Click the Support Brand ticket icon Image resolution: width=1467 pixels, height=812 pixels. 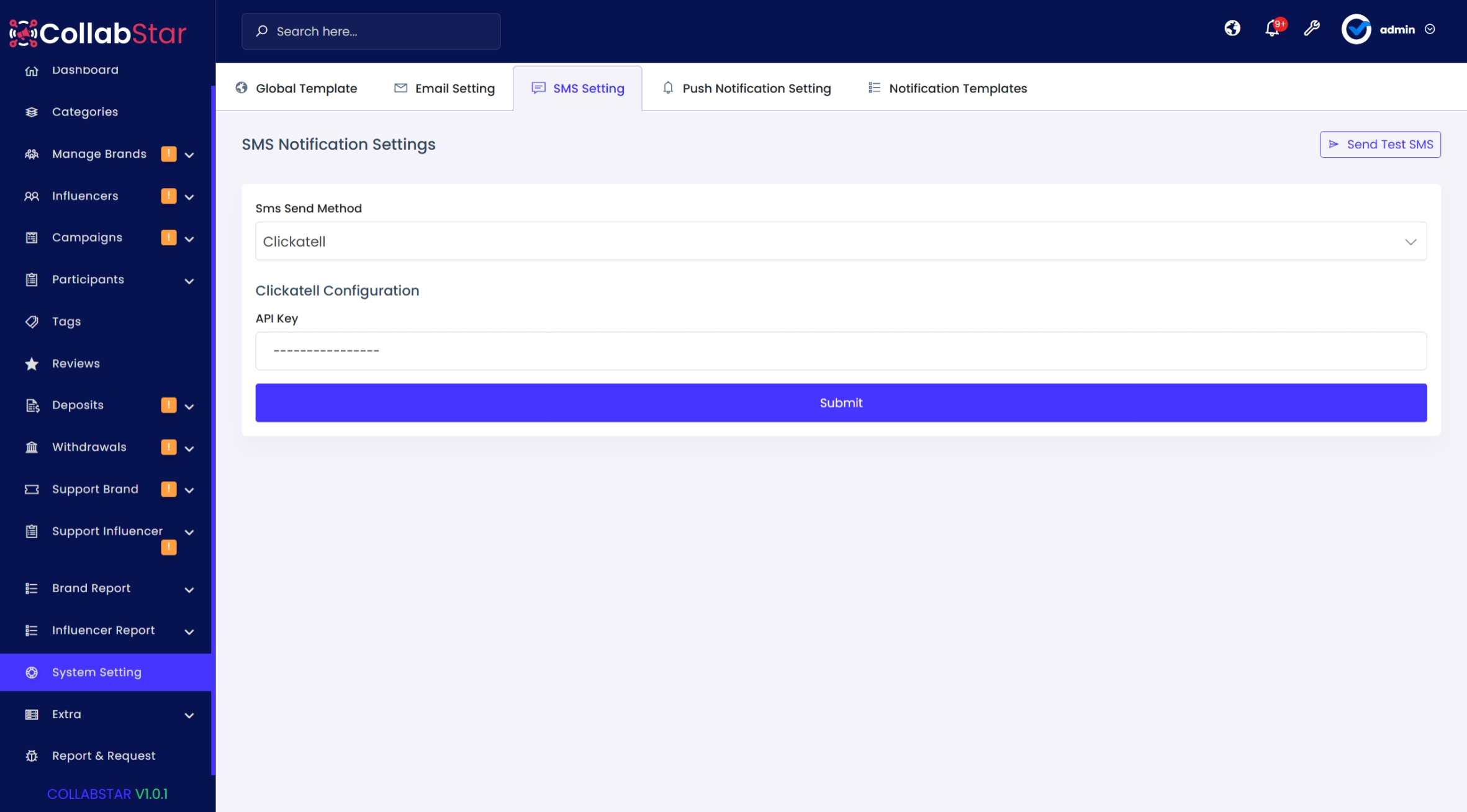(32, 489)
